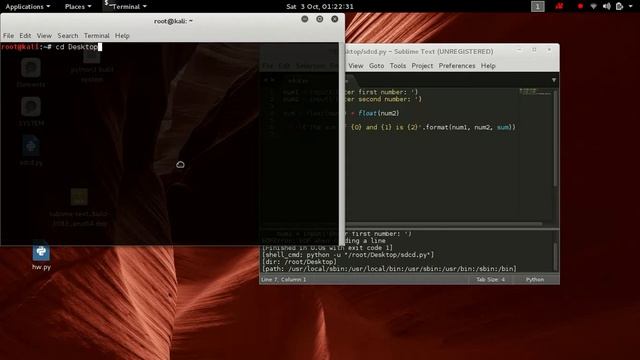
Task: Click 'float(num2)' in the editor
Action: tap(379, 113)
